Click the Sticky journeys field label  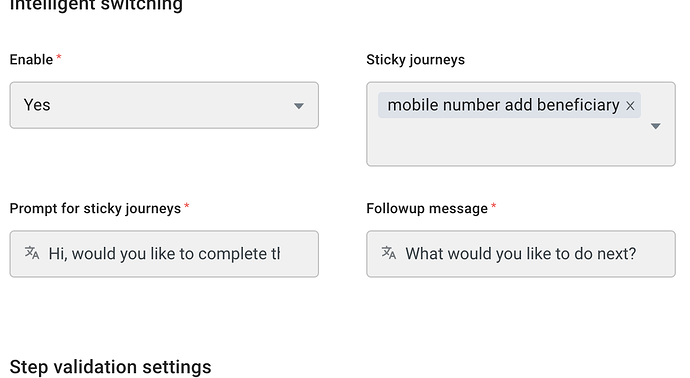tap(415, 59)
